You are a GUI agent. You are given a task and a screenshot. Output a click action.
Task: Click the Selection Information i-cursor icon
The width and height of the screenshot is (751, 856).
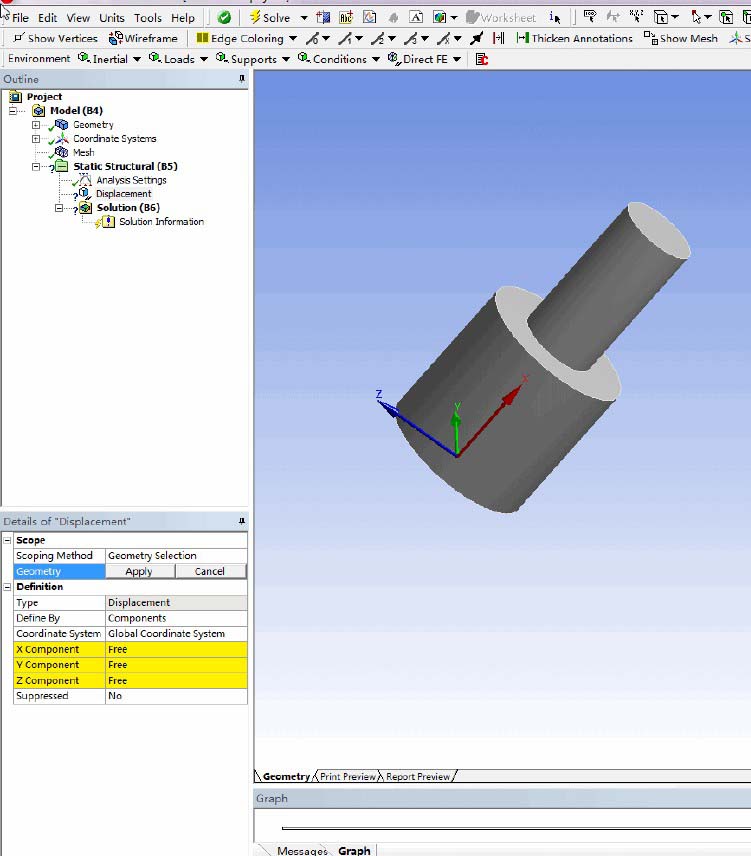[555, 17]
